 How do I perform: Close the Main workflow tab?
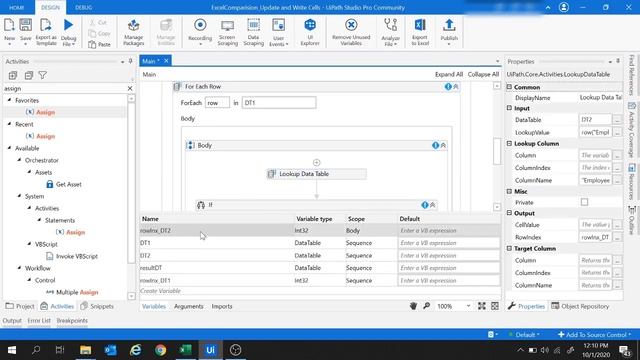(167, 61)
